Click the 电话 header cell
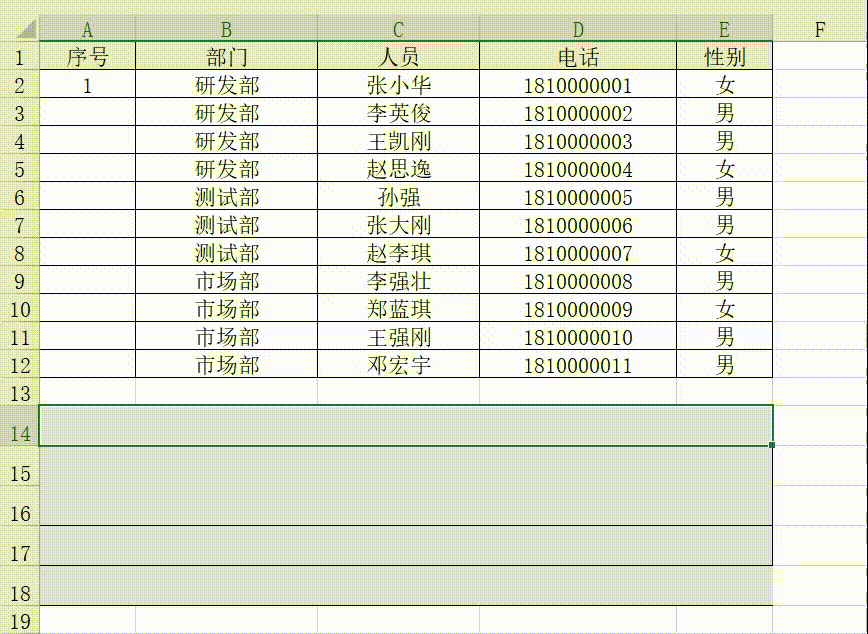This screenshot has width=868, height=634. coord(577,56)
